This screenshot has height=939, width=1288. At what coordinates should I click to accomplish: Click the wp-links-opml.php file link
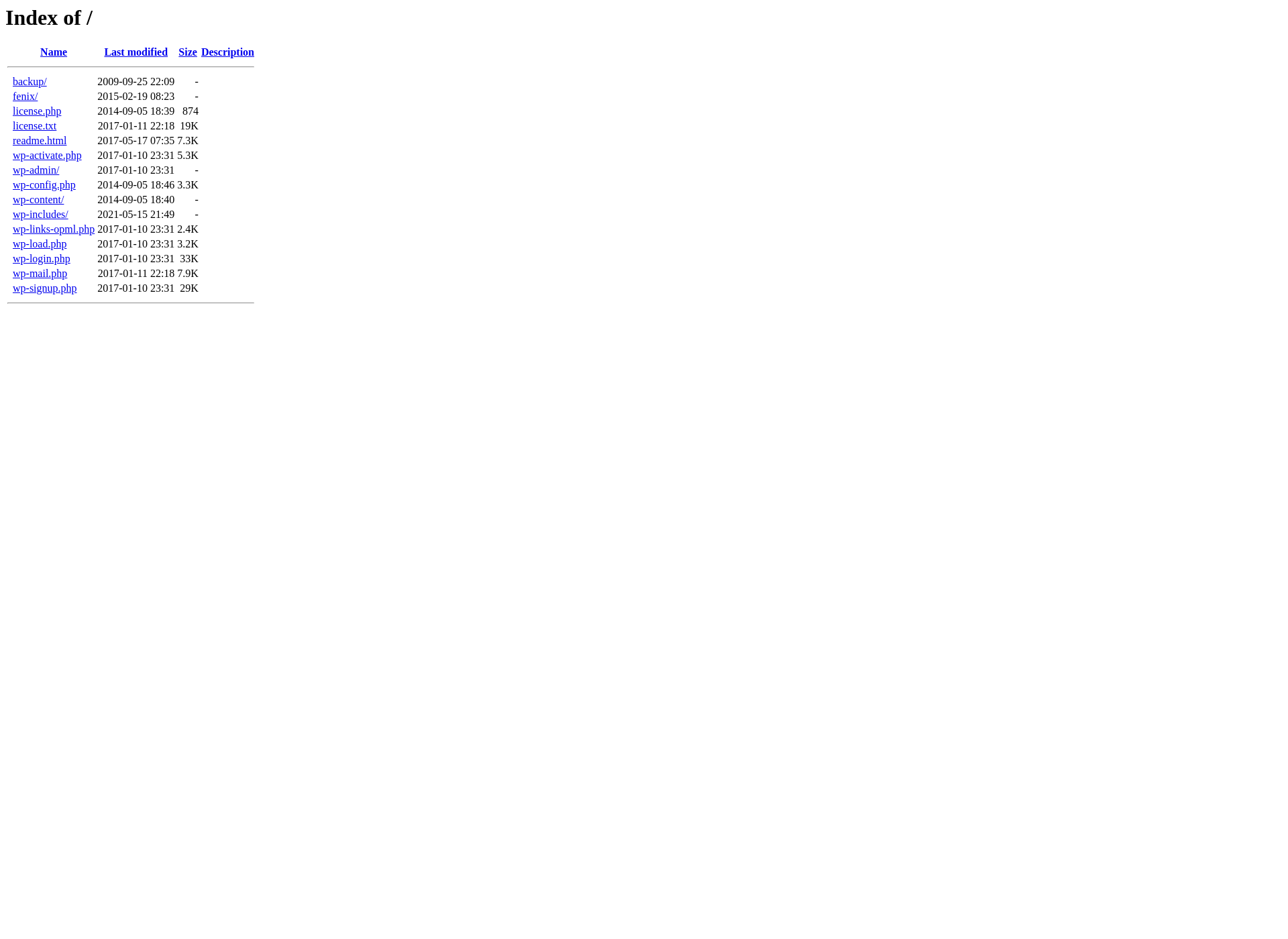(53, 229)
